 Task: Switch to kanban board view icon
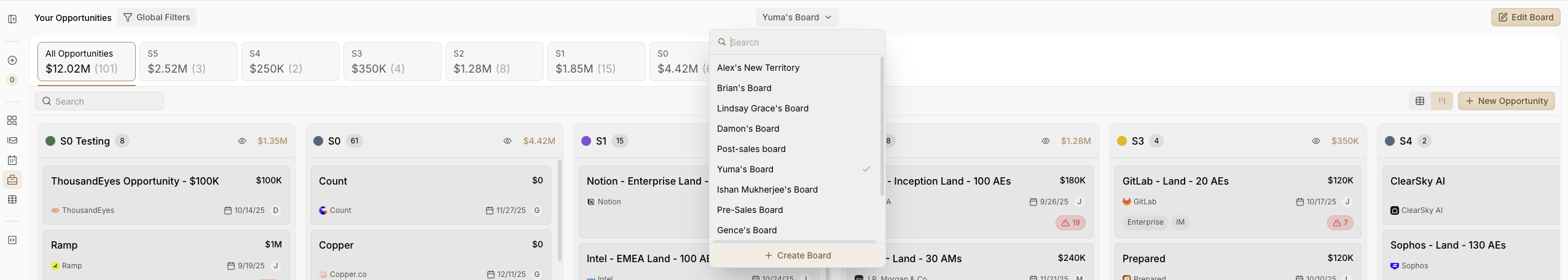coord(1441,101)
